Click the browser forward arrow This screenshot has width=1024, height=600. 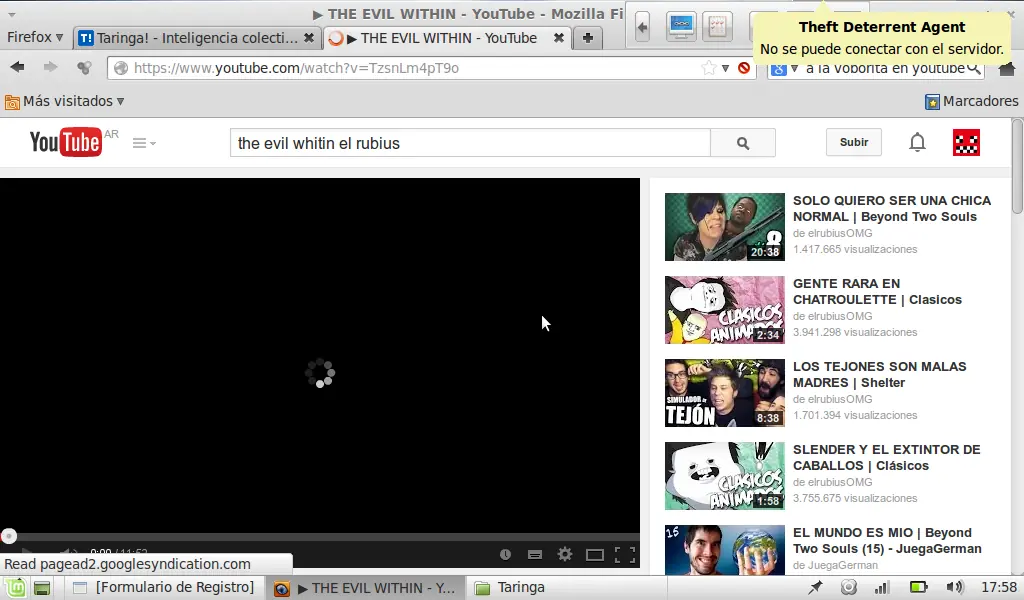point(50,67)
